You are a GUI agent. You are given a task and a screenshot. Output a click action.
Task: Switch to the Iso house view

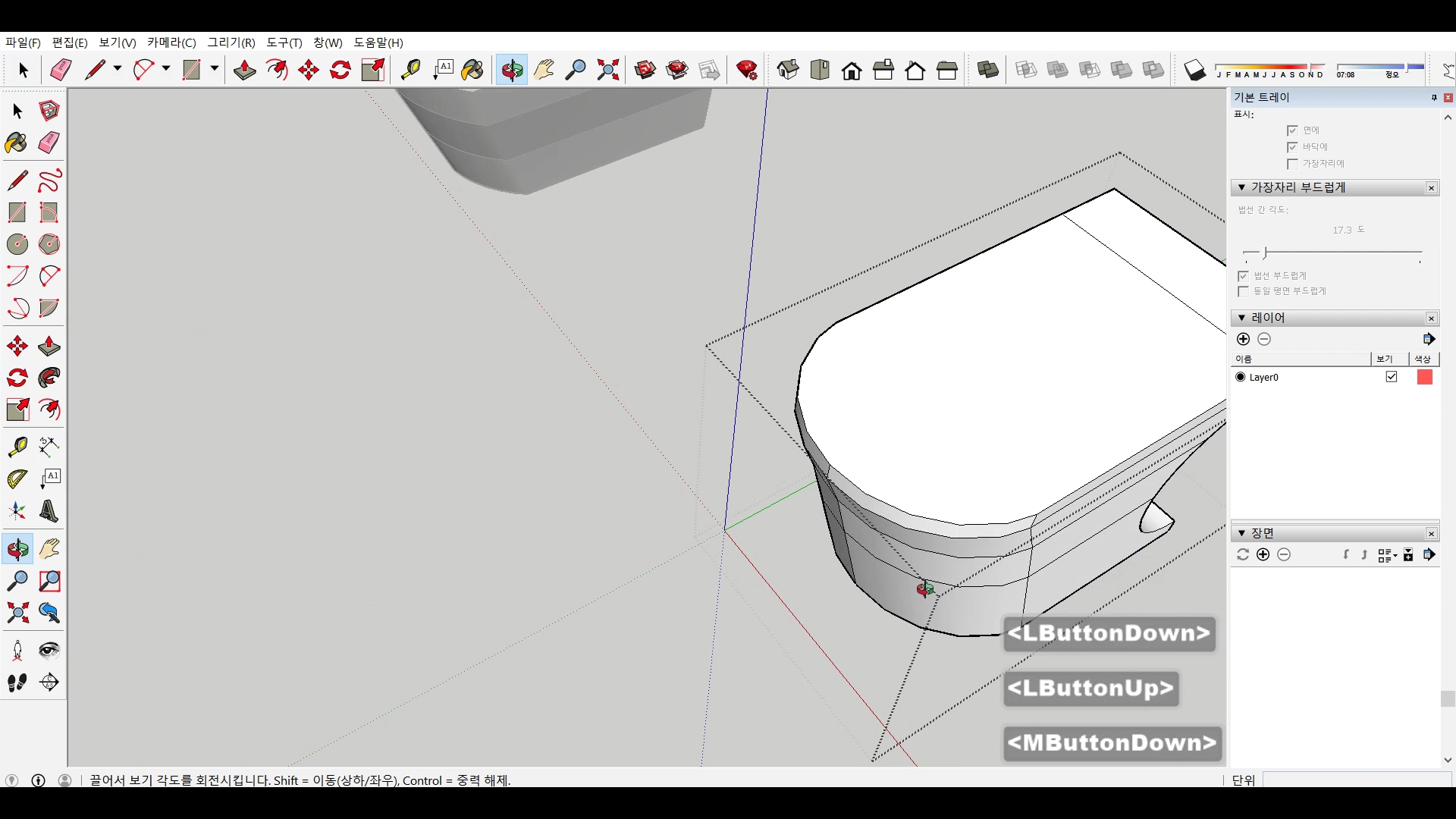[788, 71]
